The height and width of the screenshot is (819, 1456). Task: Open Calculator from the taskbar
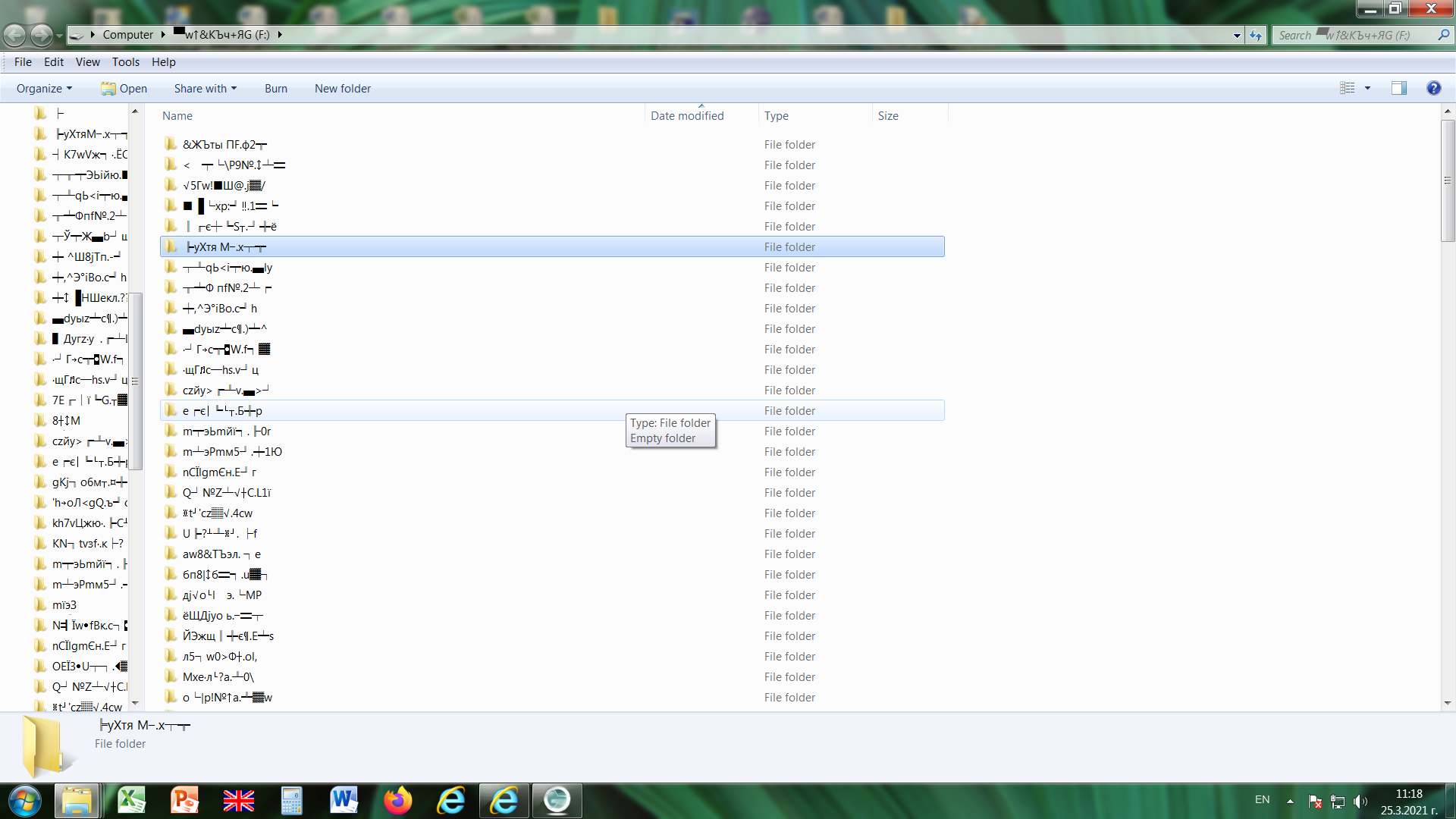291,800
